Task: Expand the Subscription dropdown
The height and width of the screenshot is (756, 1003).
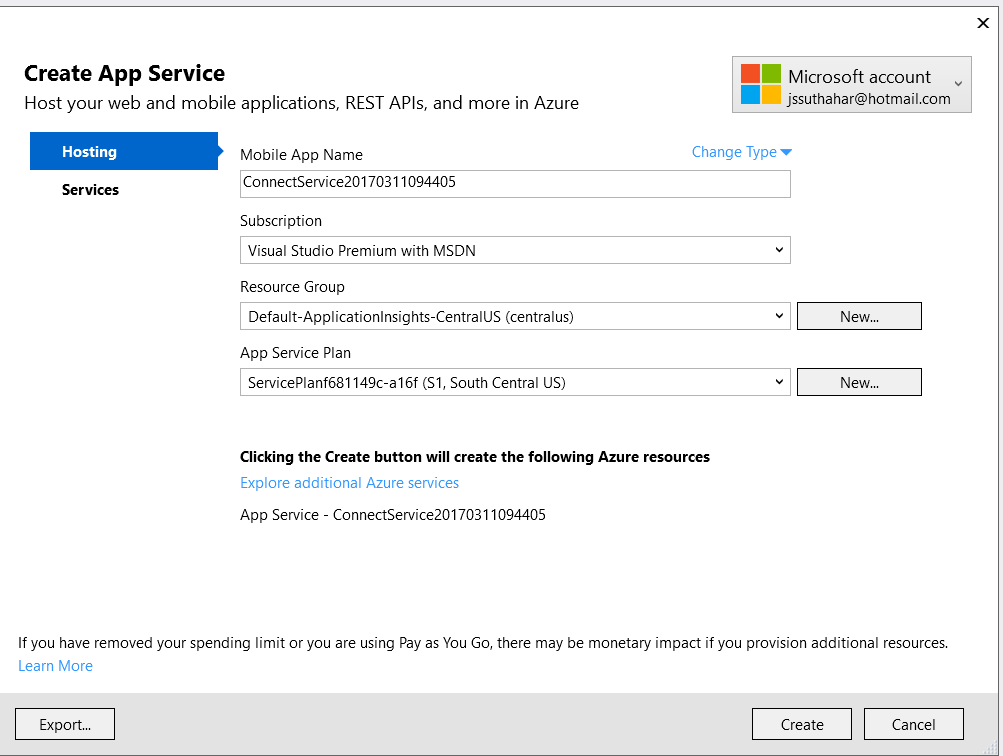Action: click(x=515, y=250)
